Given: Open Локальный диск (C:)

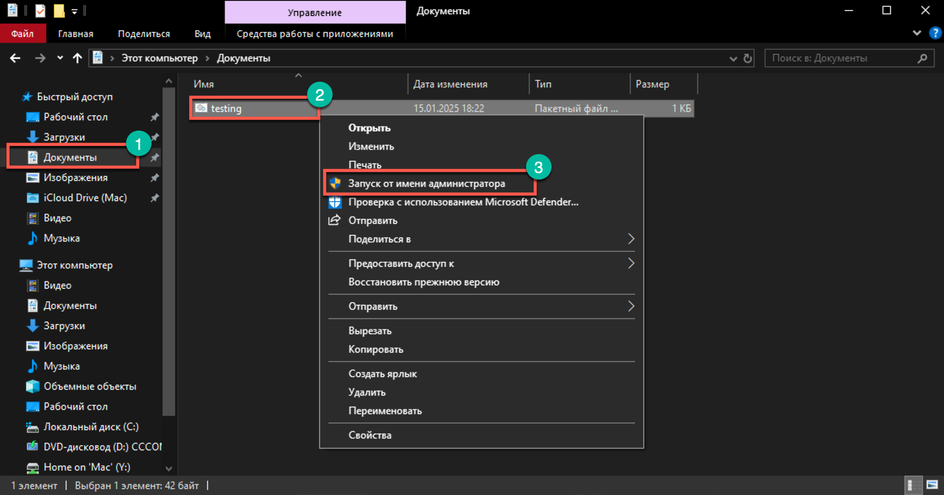Looking at the screenshot, I should (x=91, y=427).
